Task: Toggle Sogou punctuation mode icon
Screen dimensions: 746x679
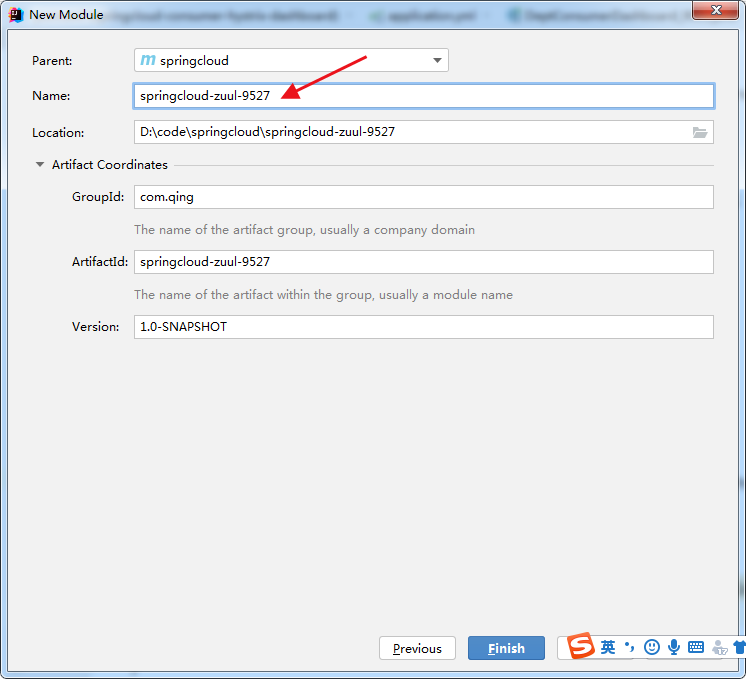Action: 629,647
